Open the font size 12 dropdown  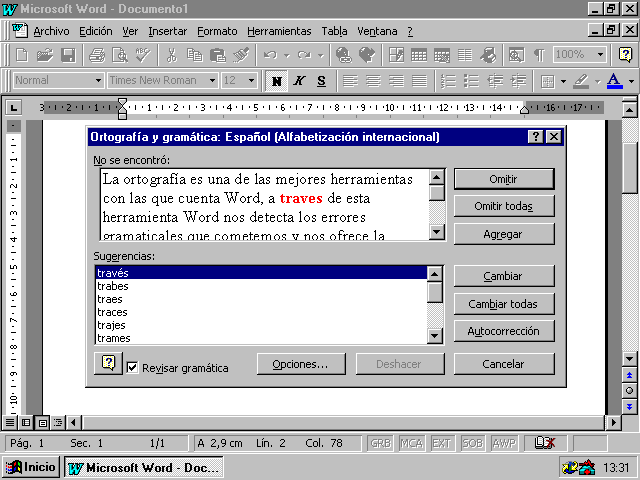252,80
